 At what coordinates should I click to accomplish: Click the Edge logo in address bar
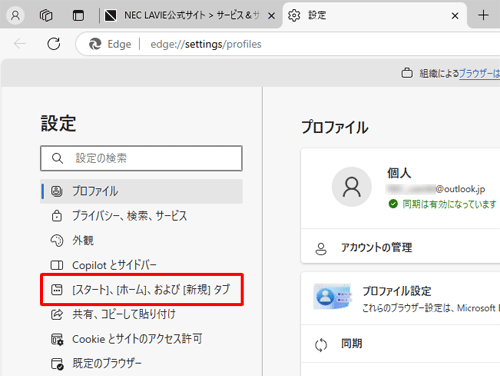pyautogui.click(x=95, y=44)
